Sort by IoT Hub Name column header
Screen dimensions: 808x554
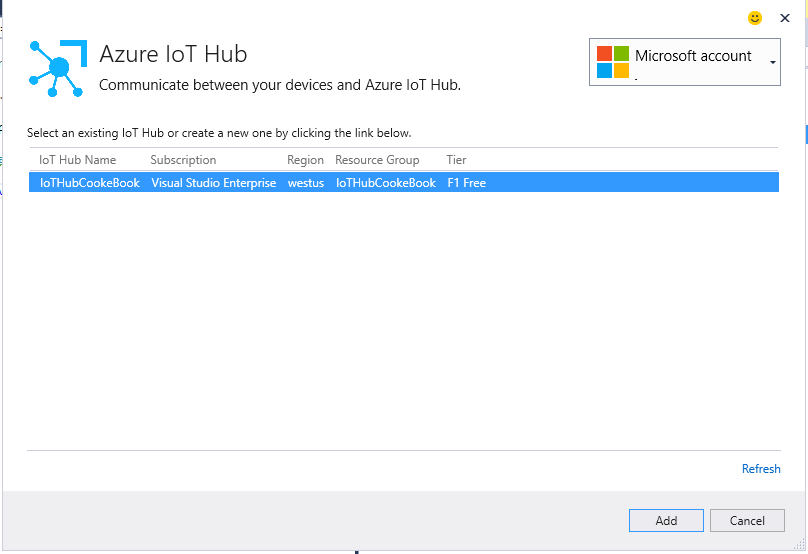coord(77,160)
